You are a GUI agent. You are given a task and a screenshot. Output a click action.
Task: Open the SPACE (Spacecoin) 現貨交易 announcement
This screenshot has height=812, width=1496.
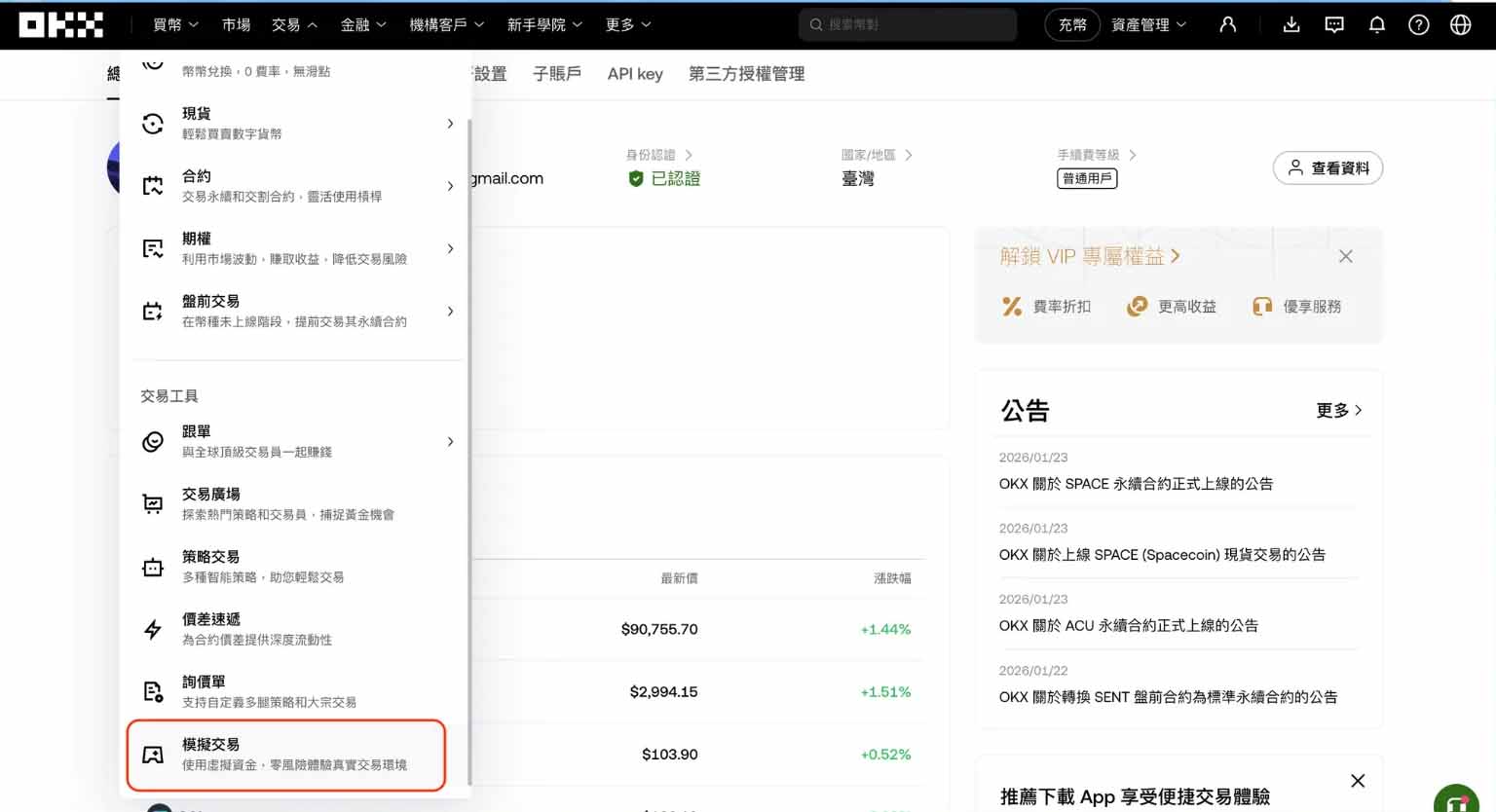[x=1162, y=554]
